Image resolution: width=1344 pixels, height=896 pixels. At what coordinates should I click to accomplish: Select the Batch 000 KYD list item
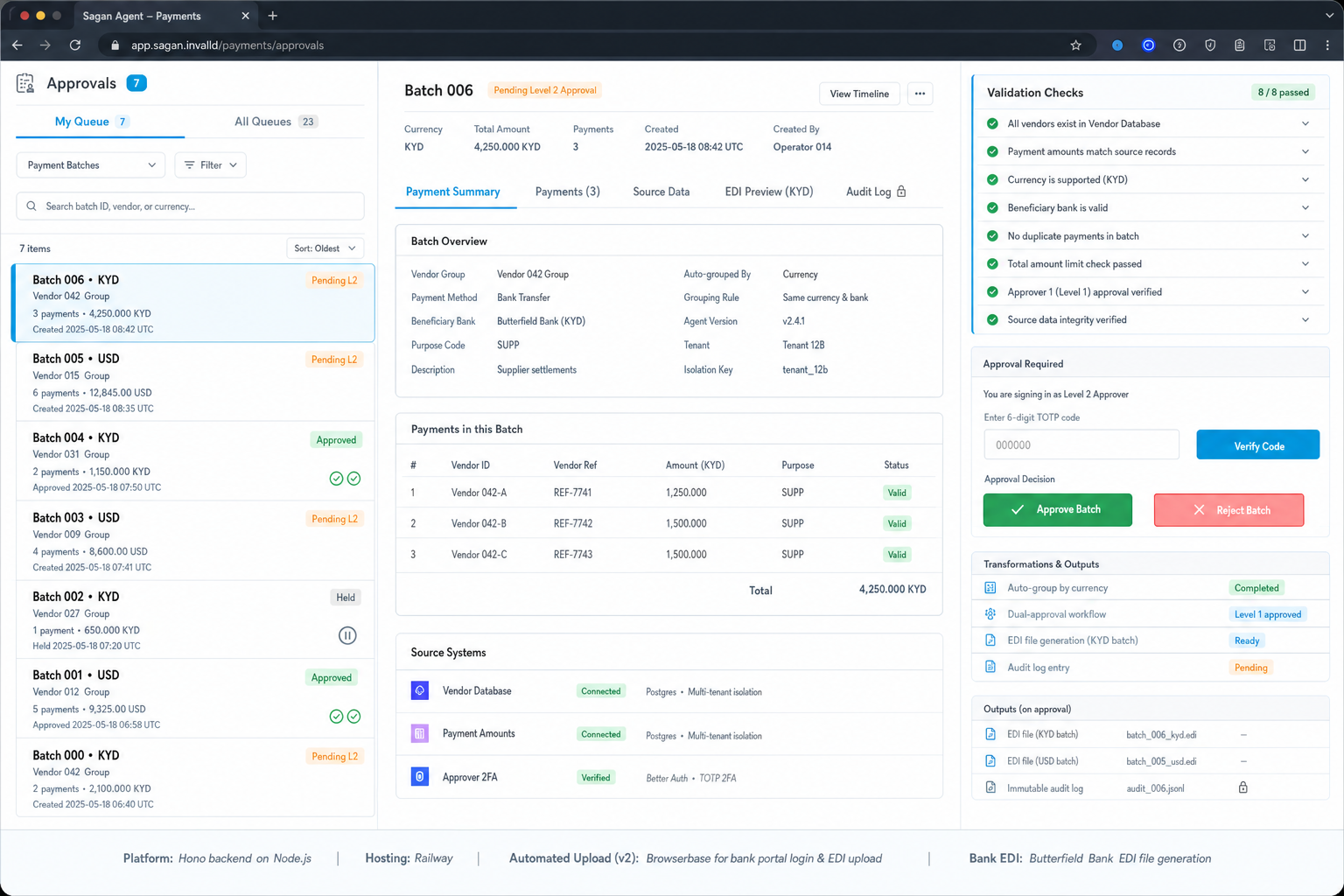[193, 779]
